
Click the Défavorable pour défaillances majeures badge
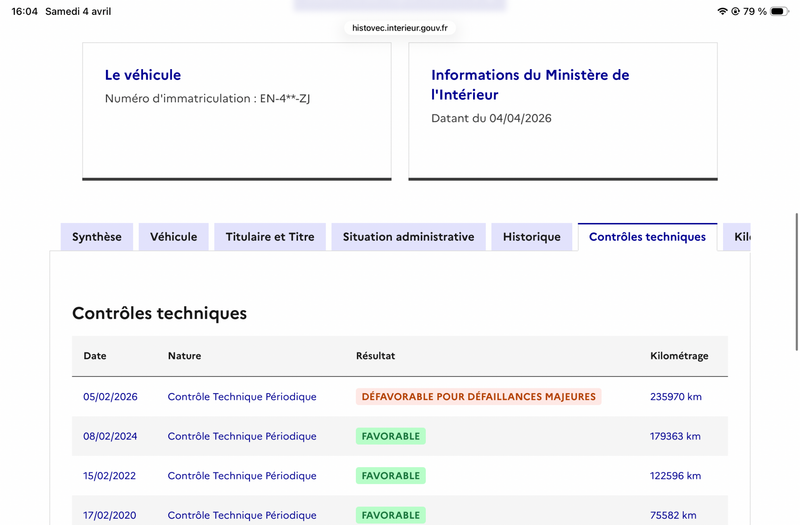(478, 397)
